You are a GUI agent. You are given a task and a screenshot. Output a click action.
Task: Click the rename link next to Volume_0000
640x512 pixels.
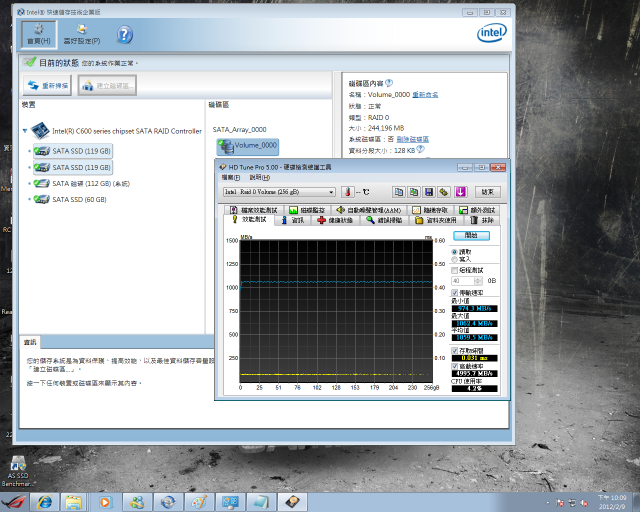click(x=425, y=95)
